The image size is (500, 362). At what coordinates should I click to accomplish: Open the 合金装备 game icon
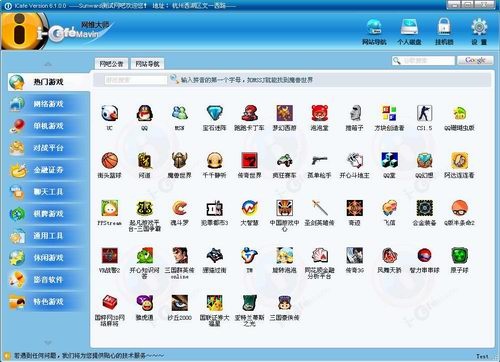pyautogui.click(x=424, y=208)
